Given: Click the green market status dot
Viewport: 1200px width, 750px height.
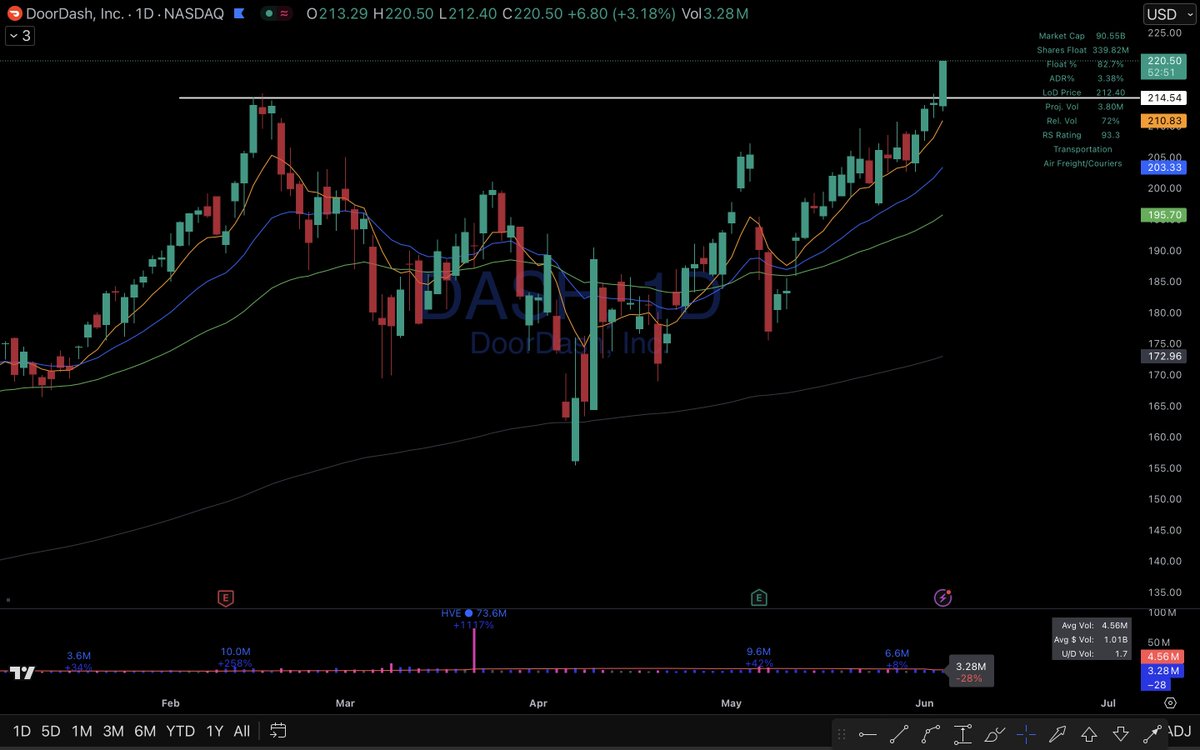Looking at the screenshot, I should (270, 15).
